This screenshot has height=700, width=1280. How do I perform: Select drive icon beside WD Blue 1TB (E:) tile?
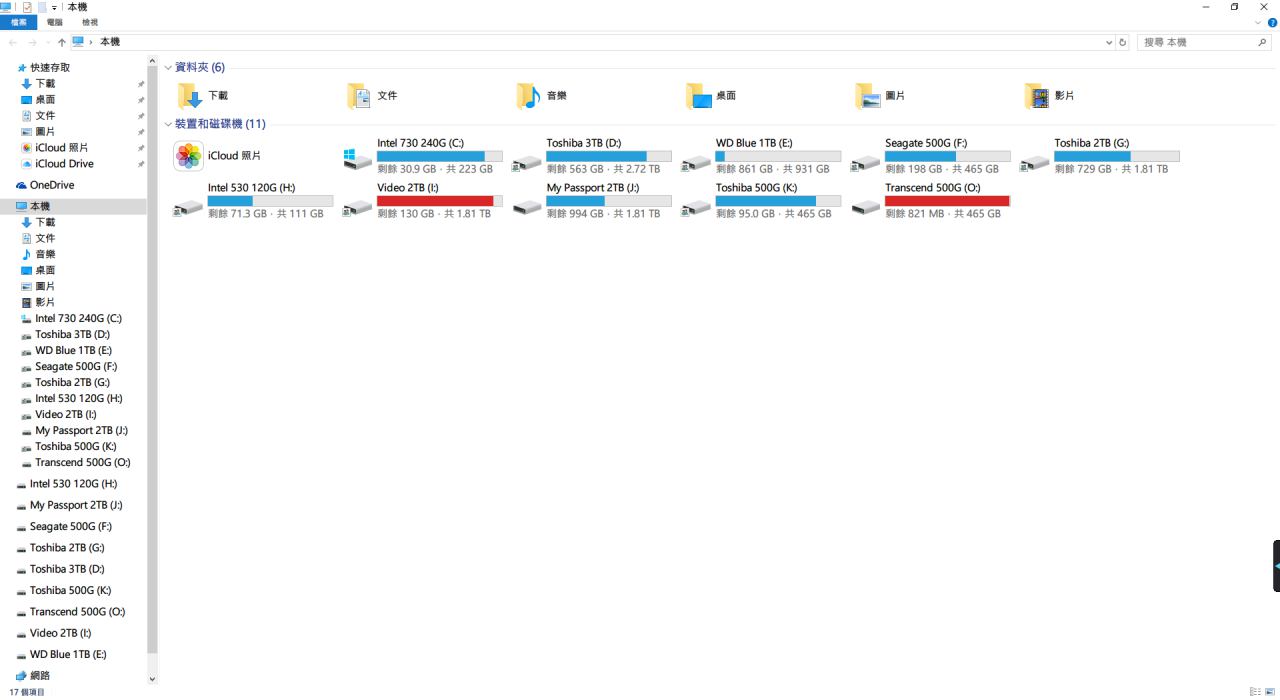point(696,162)
